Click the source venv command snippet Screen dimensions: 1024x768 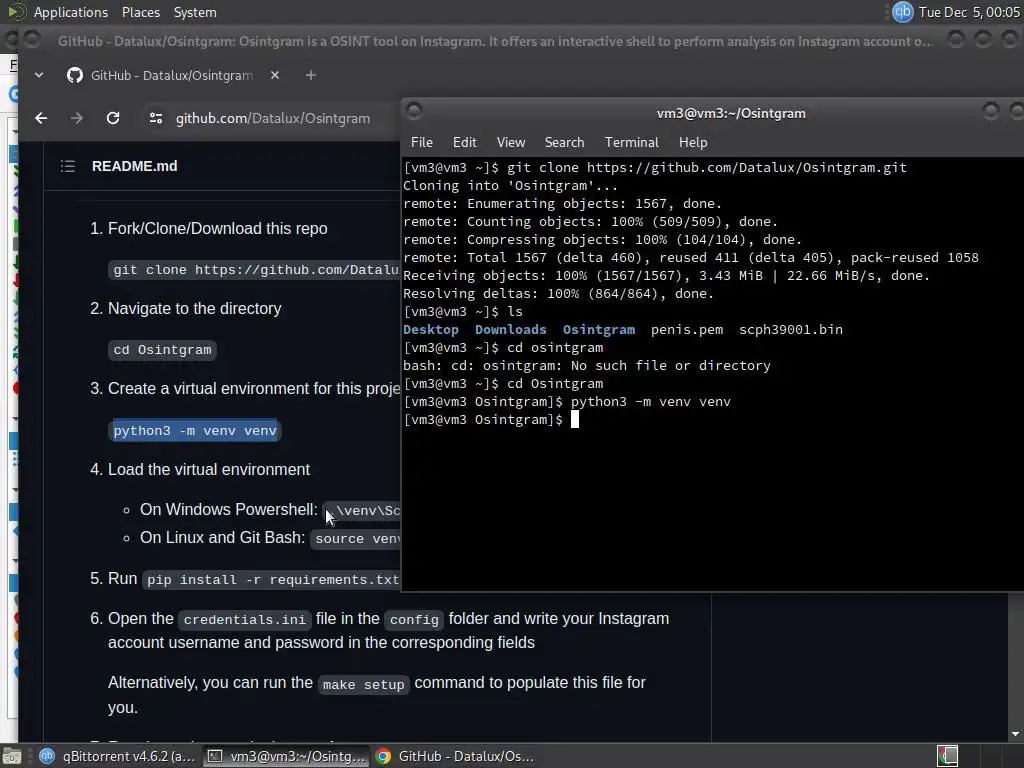[356, 539]
